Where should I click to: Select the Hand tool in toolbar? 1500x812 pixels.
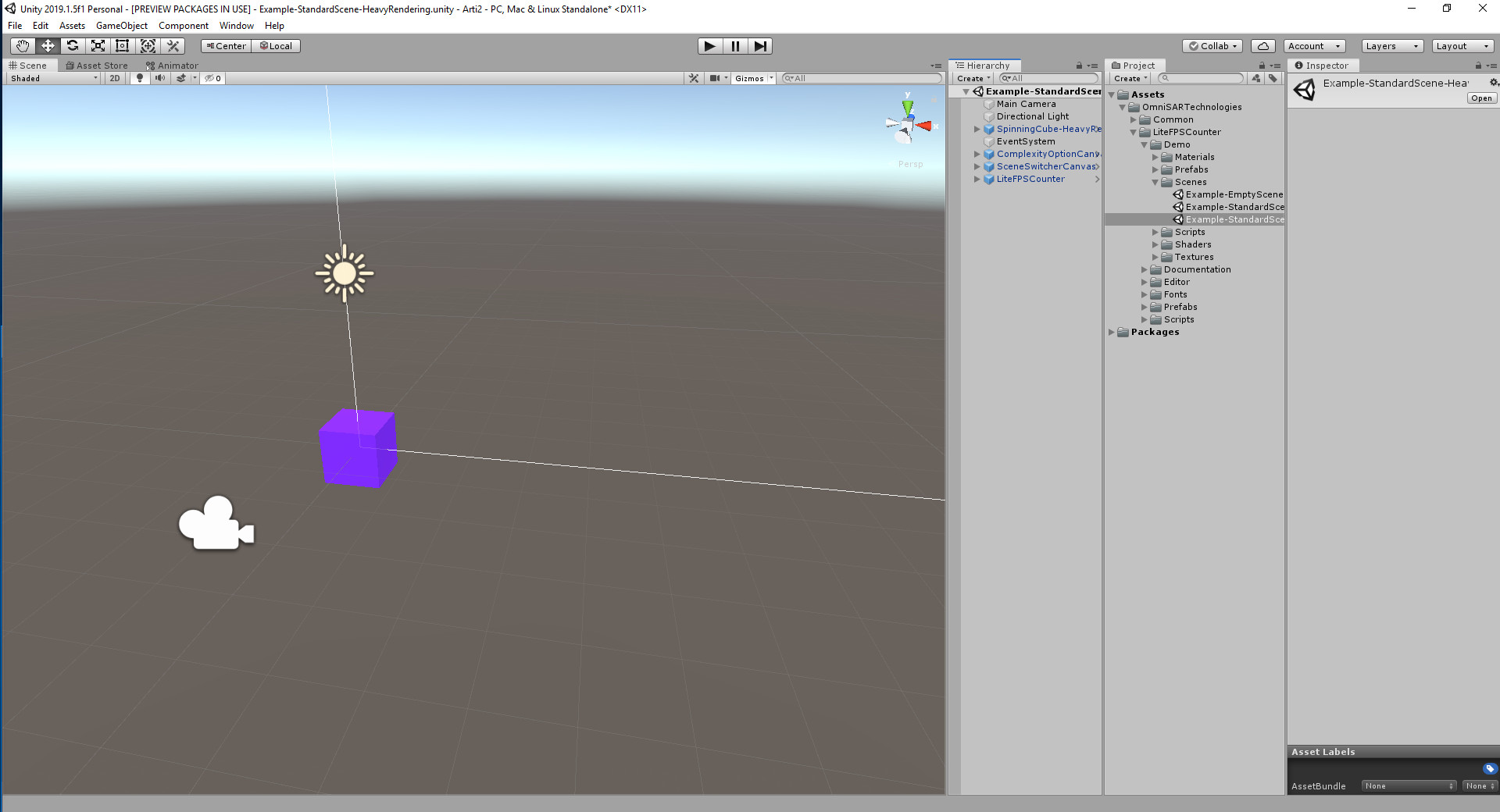click(x=23, y=46)
